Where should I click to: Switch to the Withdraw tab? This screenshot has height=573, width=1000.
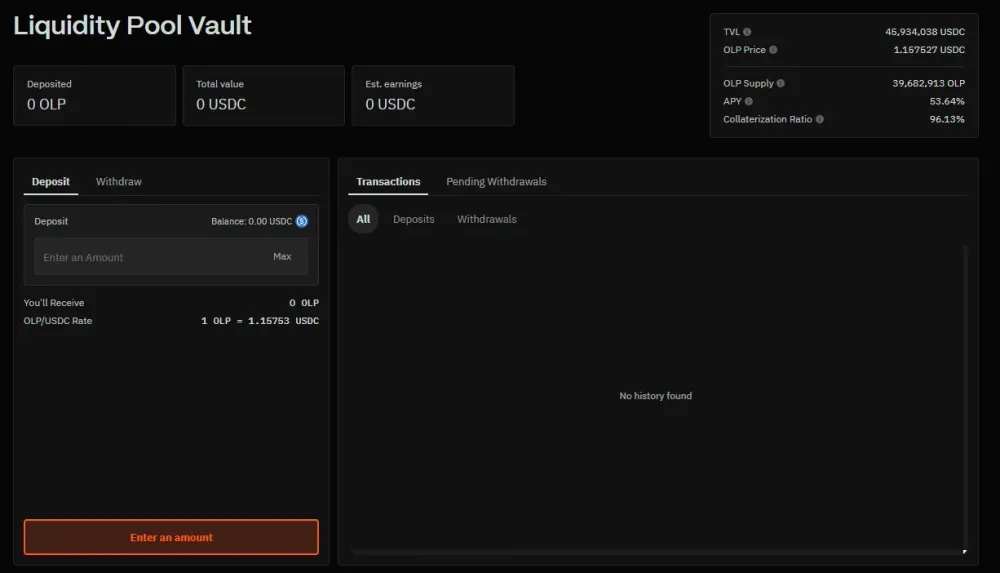click(118, 182)
